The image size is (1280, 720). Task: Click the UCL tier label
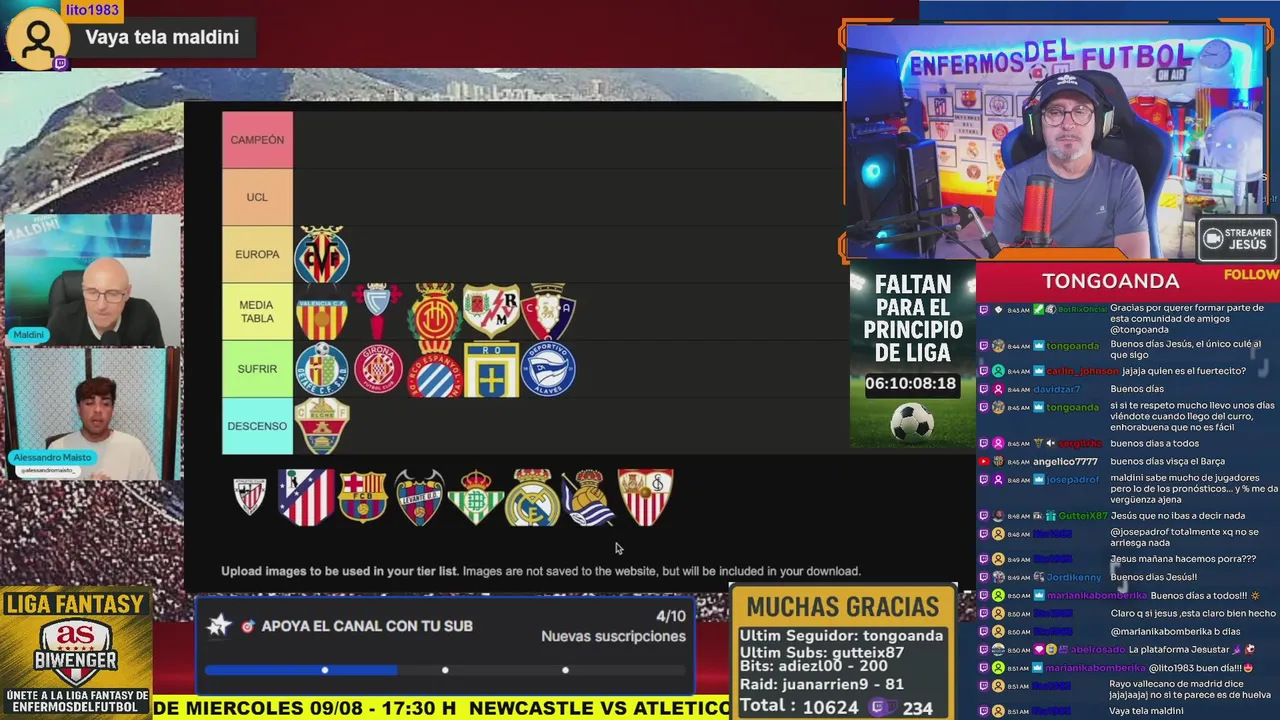(257, 197)
